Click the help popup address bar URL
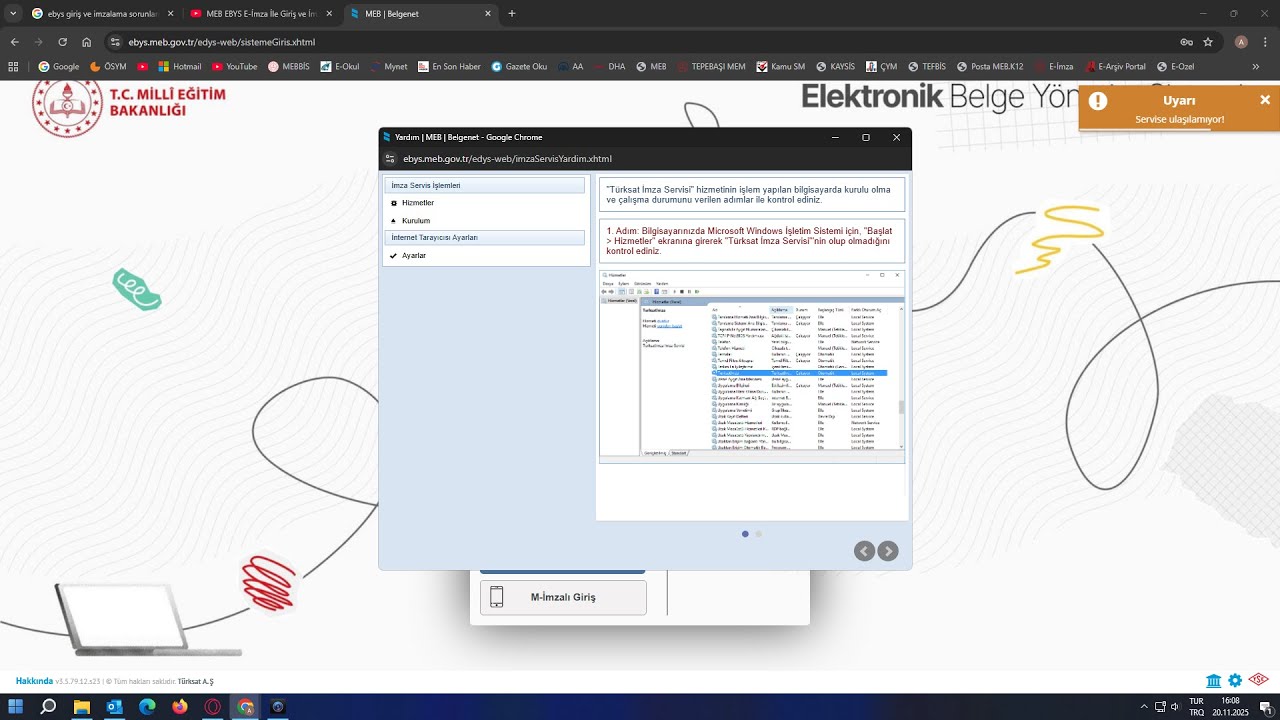The image size is (1280, 720). tap(507, 159)
